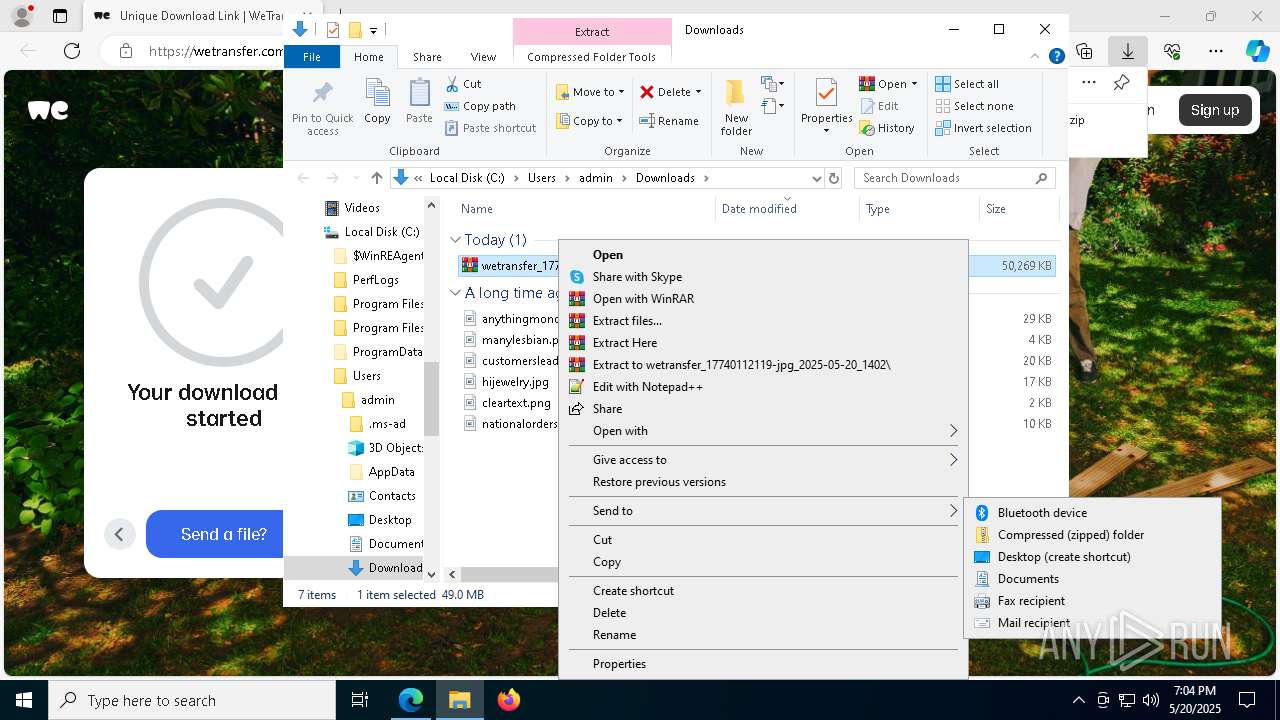
Task: Click the Edge Copilot icon
Action: [1257, 51]
